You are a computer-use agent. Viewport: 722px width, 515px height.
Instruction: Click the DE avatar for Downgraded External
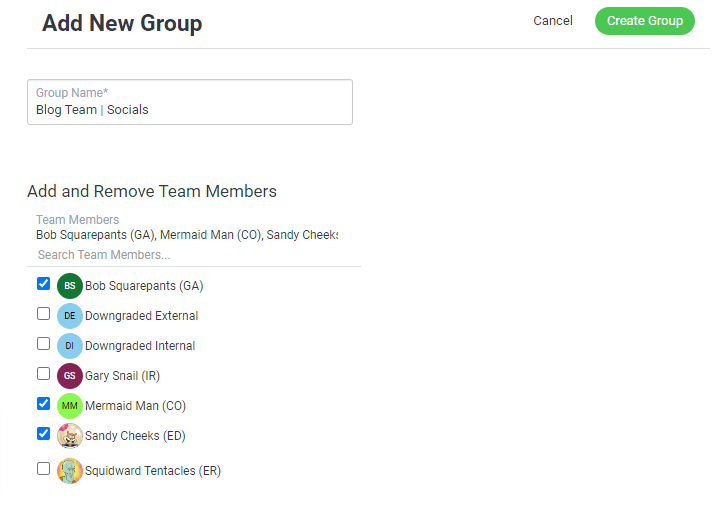tap(70, 316)
